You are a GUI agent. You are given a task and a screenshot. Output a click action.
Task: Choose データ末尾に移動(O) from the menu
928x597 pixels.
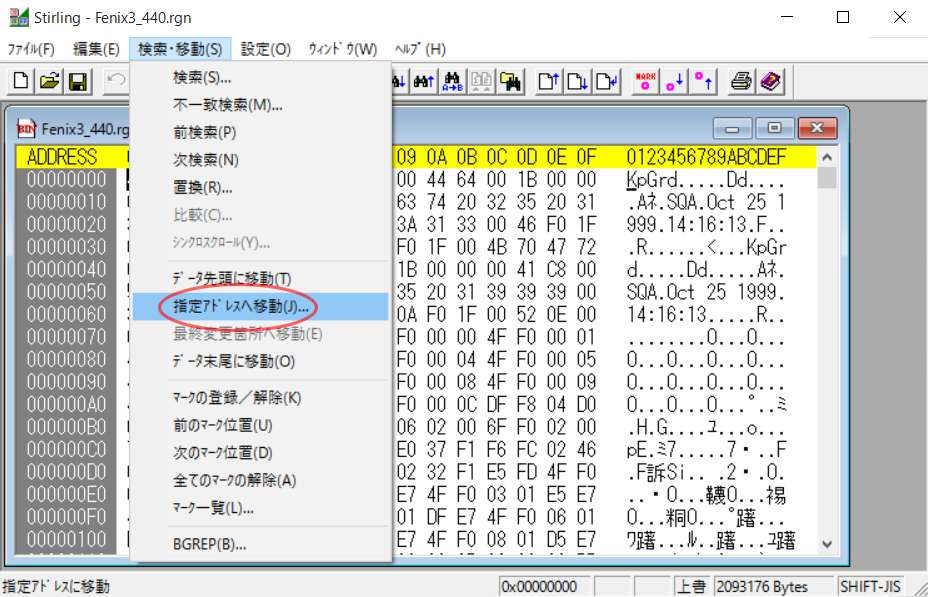[260, 362]
